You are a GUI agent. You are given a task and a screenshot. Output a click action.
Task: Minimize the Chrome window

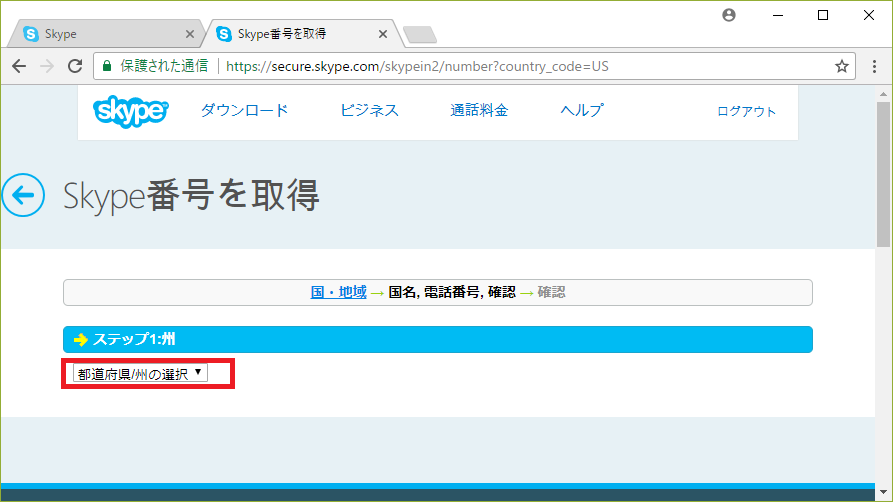(x=778, y=15)
